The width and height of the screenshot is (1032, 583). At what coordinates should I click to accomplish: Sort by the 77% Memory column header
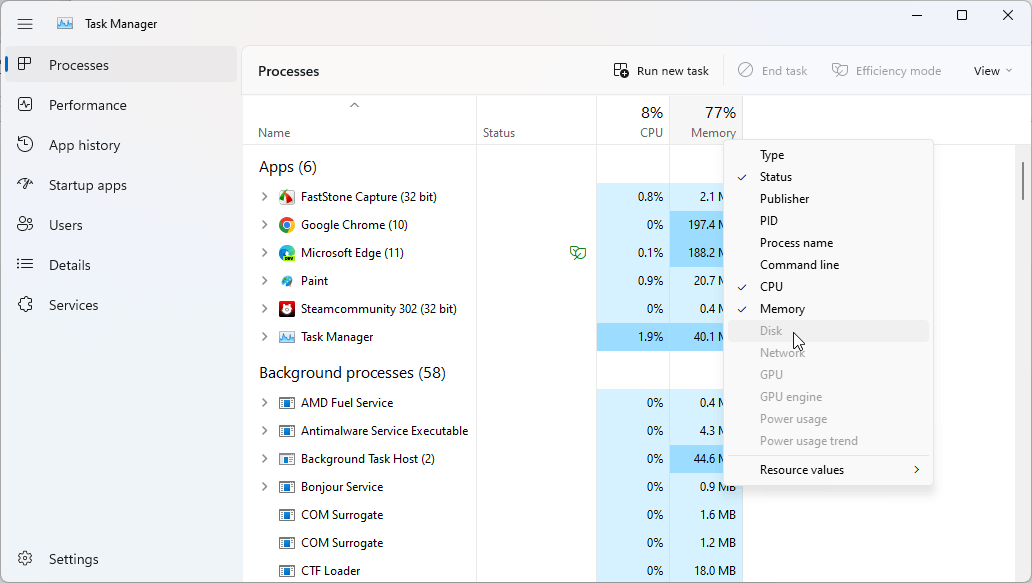click(x=706, y=120)
